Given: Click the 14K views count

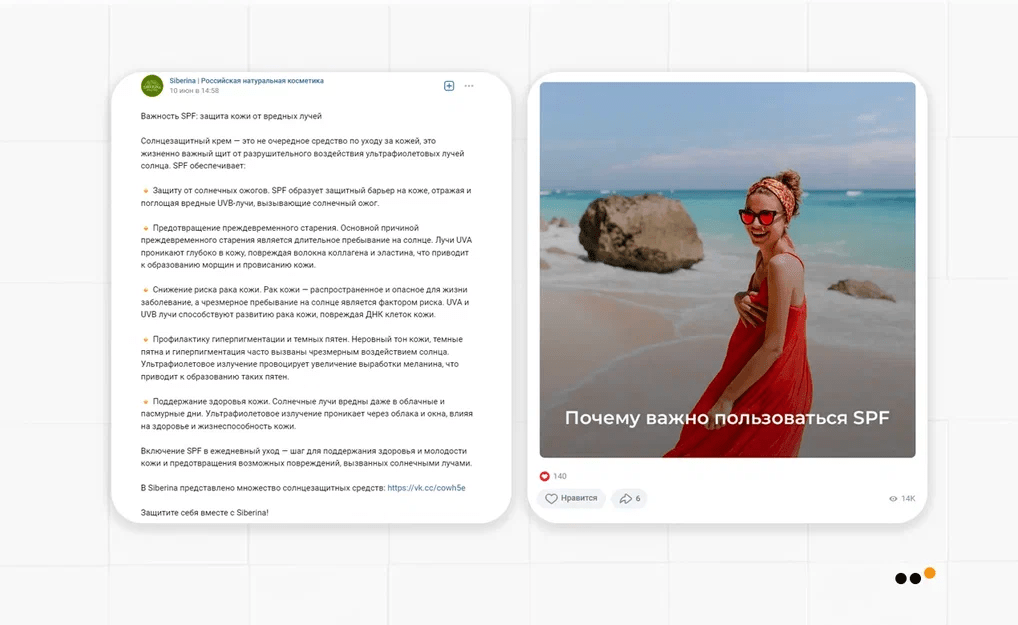Looking at the screenshot, I should pyautogui.click(x=908, y=498).
